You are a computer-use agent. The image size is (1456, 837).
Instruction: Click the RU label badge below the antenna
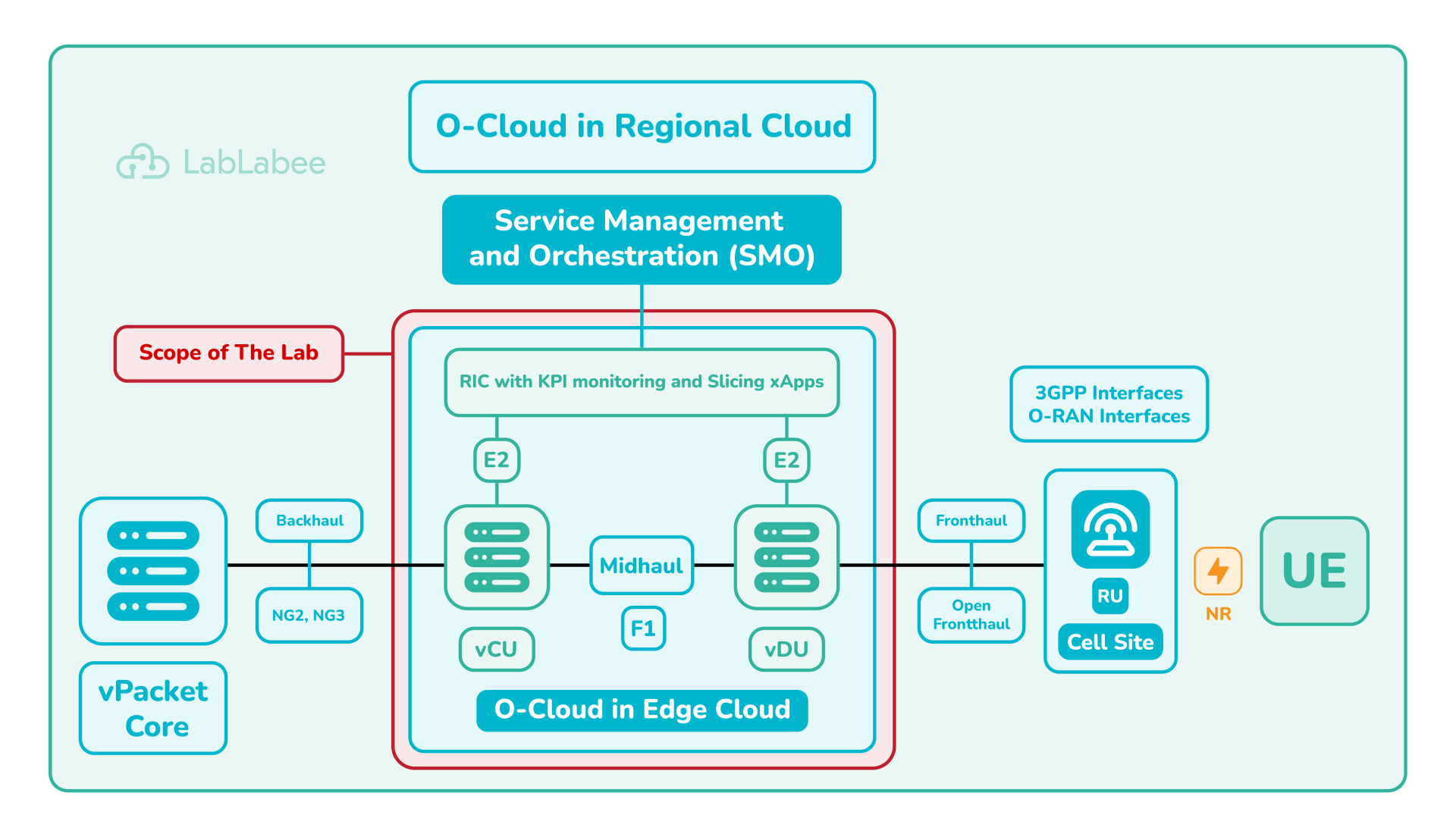(x=1109, y=597)
